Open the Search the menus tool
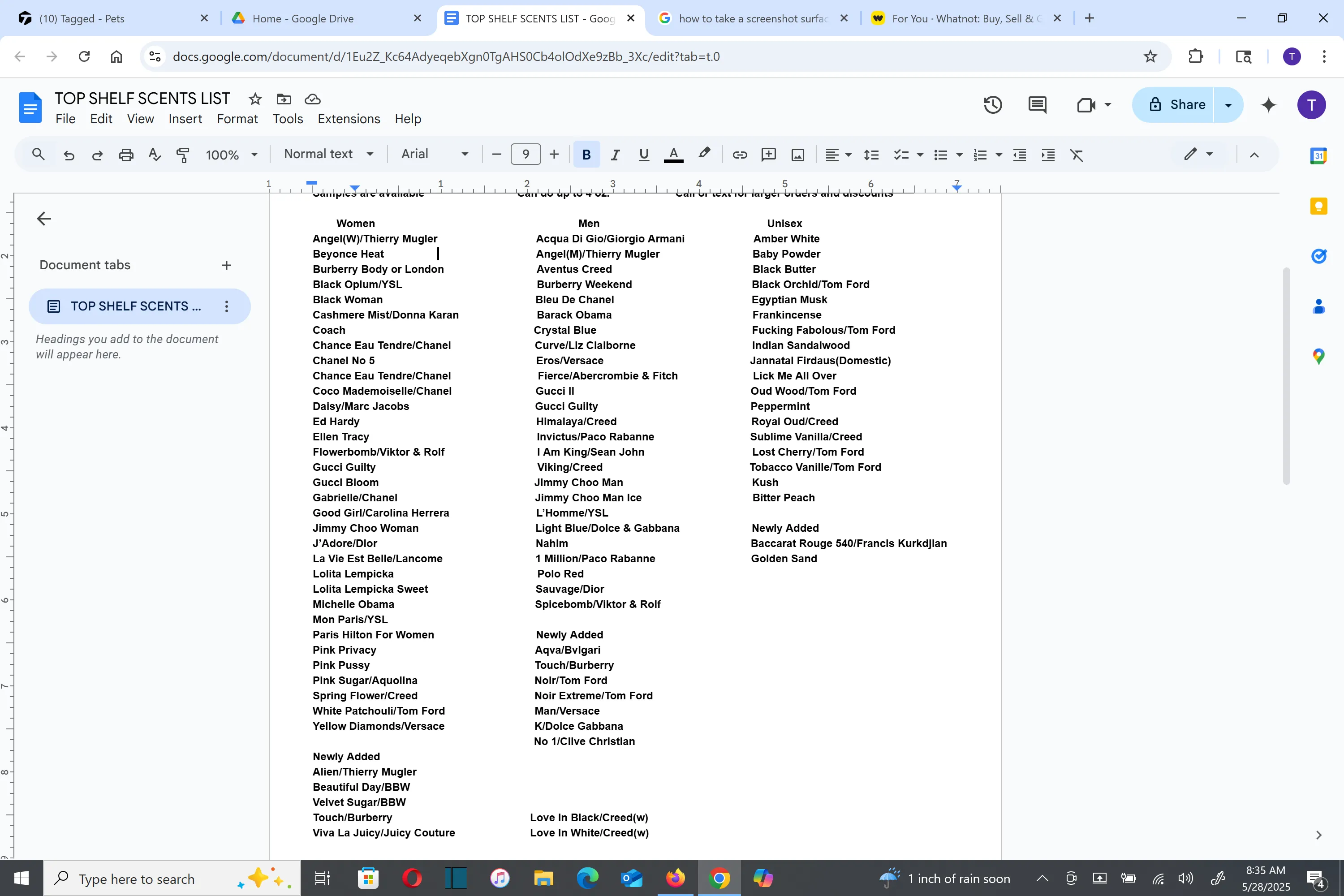This screenshot has height=896, width=1344. 38,154
